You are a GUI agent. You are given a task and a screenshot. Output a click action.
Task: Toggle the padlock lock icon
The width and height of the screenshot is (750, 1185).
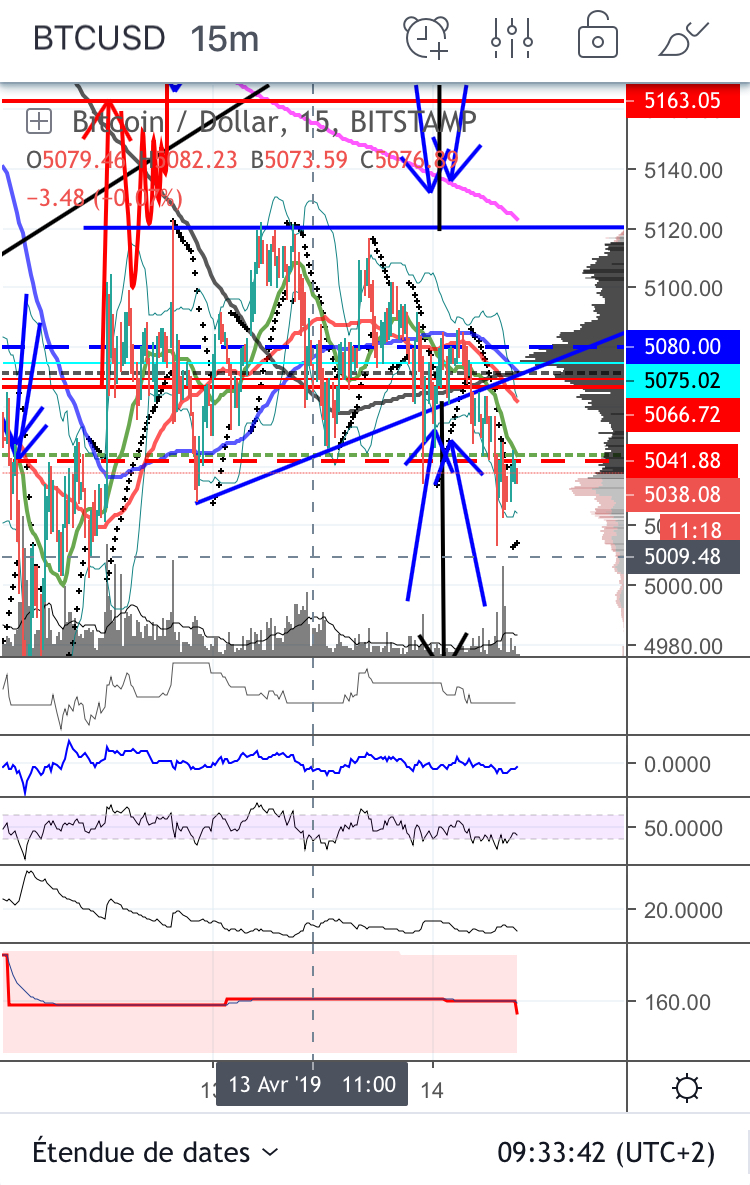597,37
